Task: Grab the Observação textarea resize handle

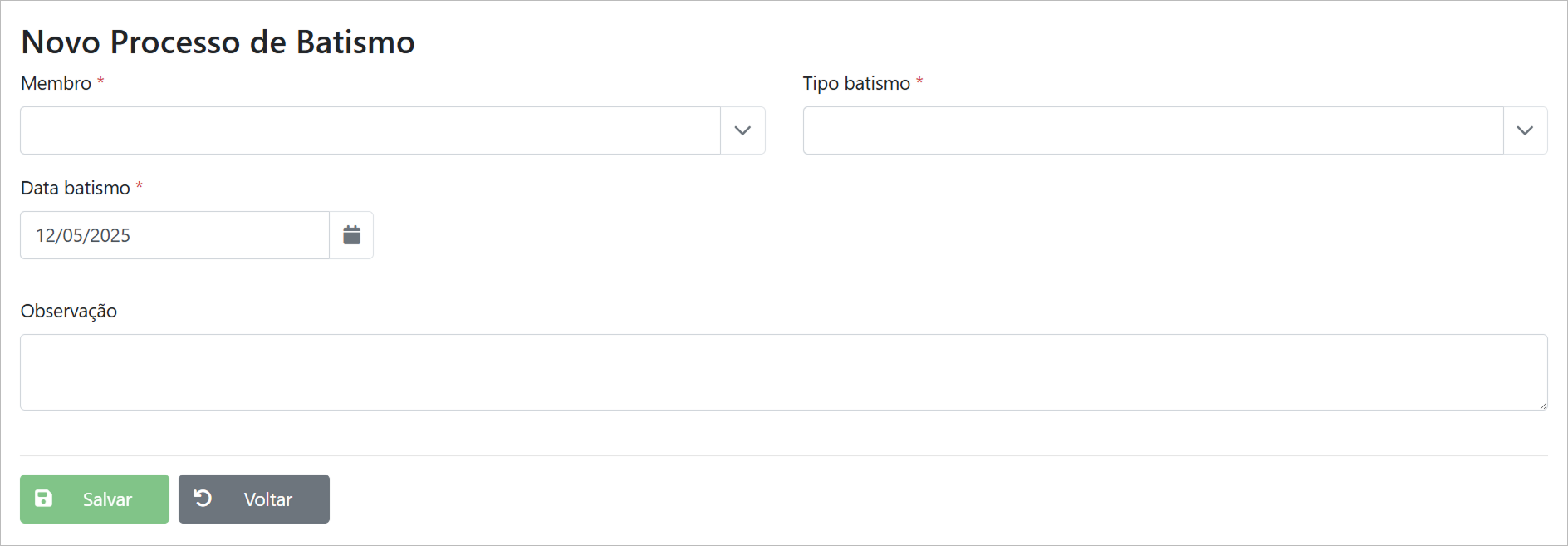Action: click(x=1542, y=405)
